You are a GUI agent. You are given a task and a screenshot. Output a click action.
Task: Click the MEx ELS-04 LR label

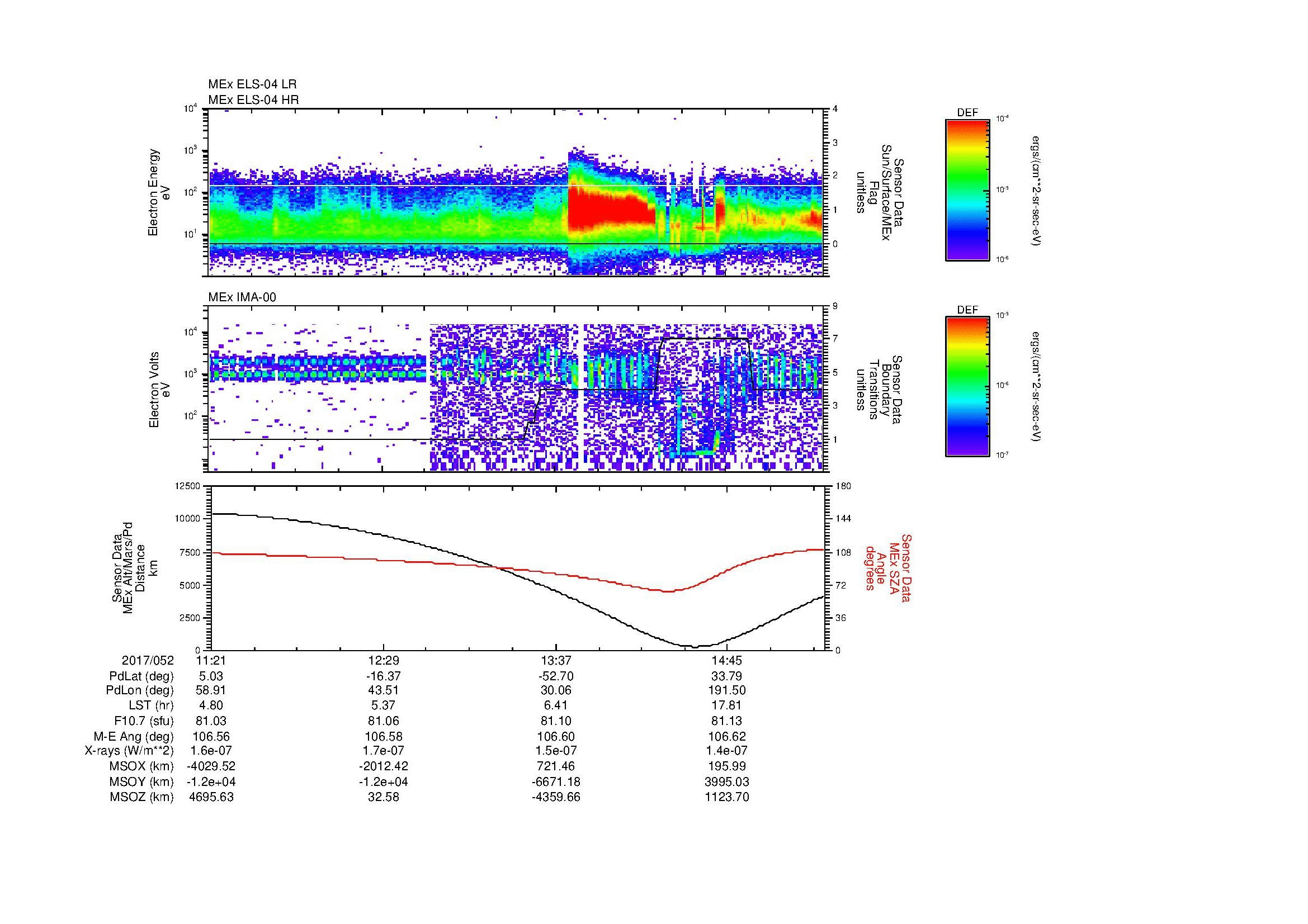[252, 84]
